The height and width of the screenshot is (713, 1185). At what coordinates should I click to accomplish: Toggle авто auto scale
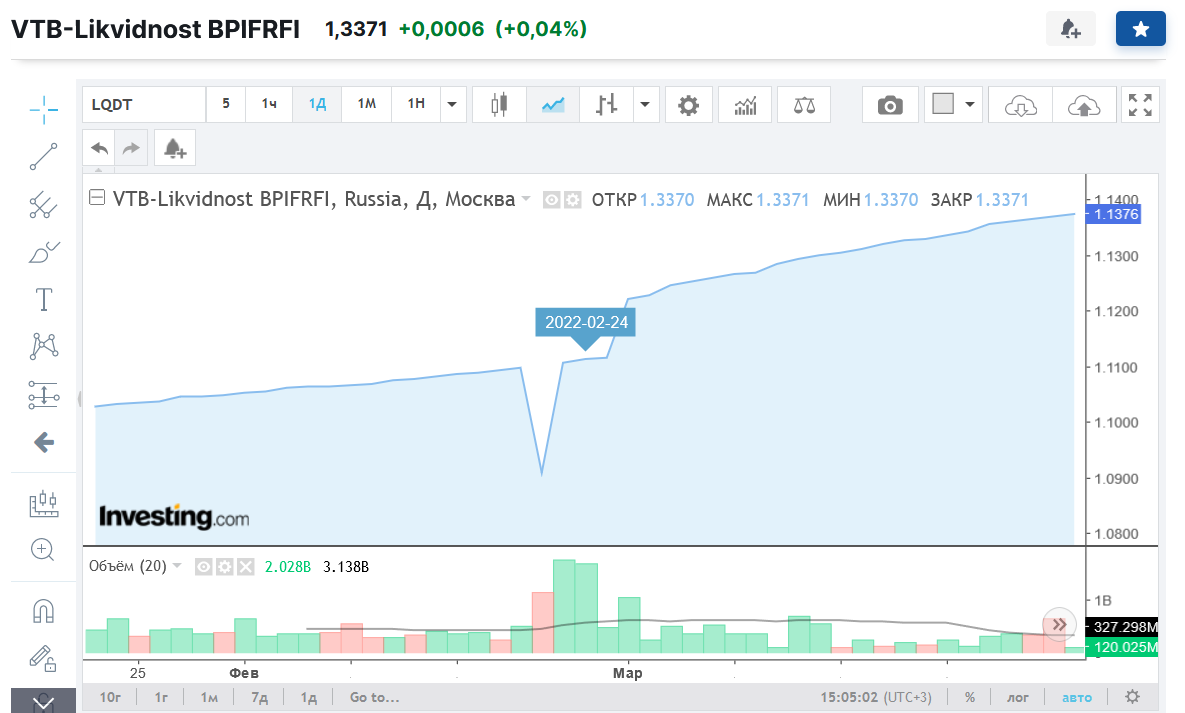[1077, 697]
